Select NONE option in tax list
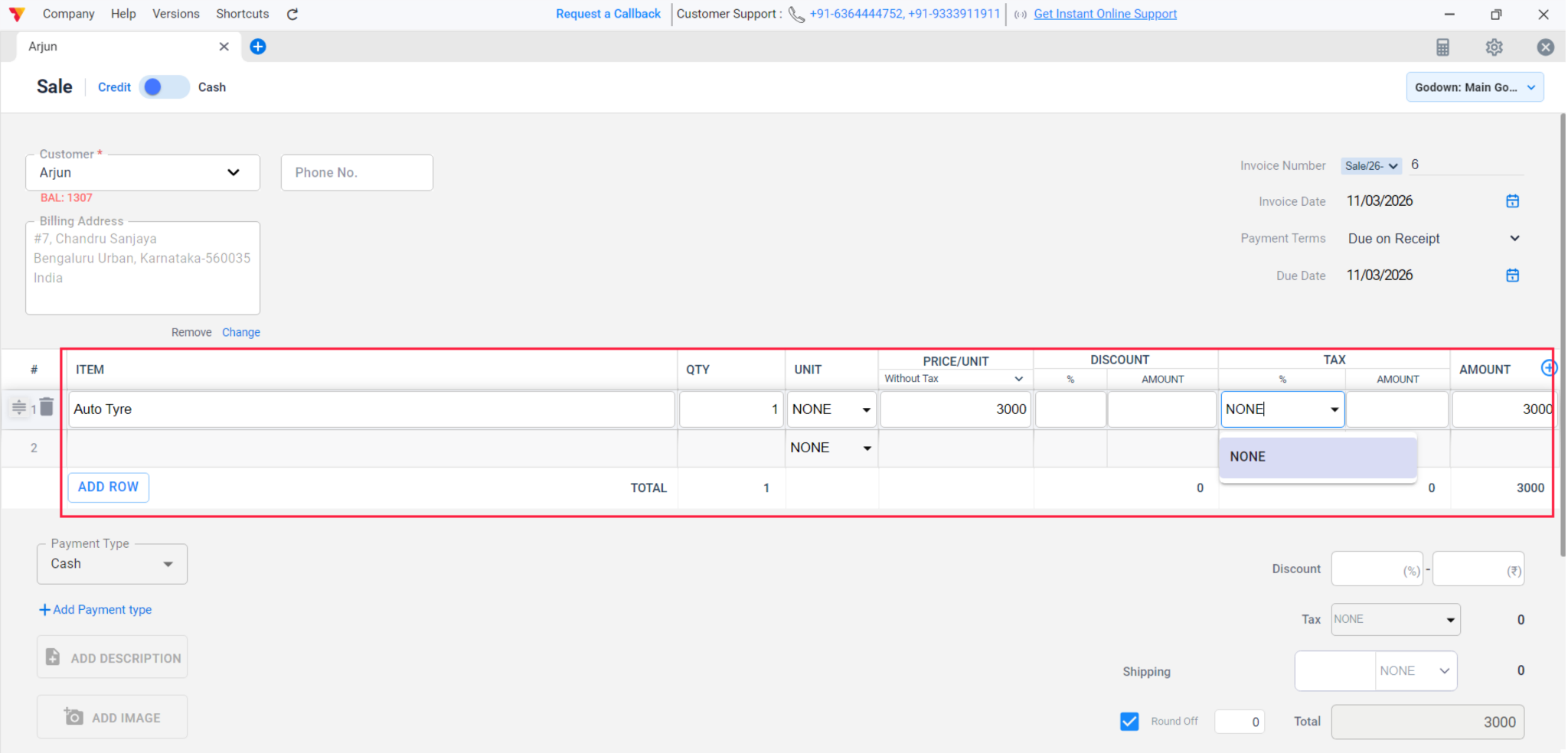 tap(1318, 457)
